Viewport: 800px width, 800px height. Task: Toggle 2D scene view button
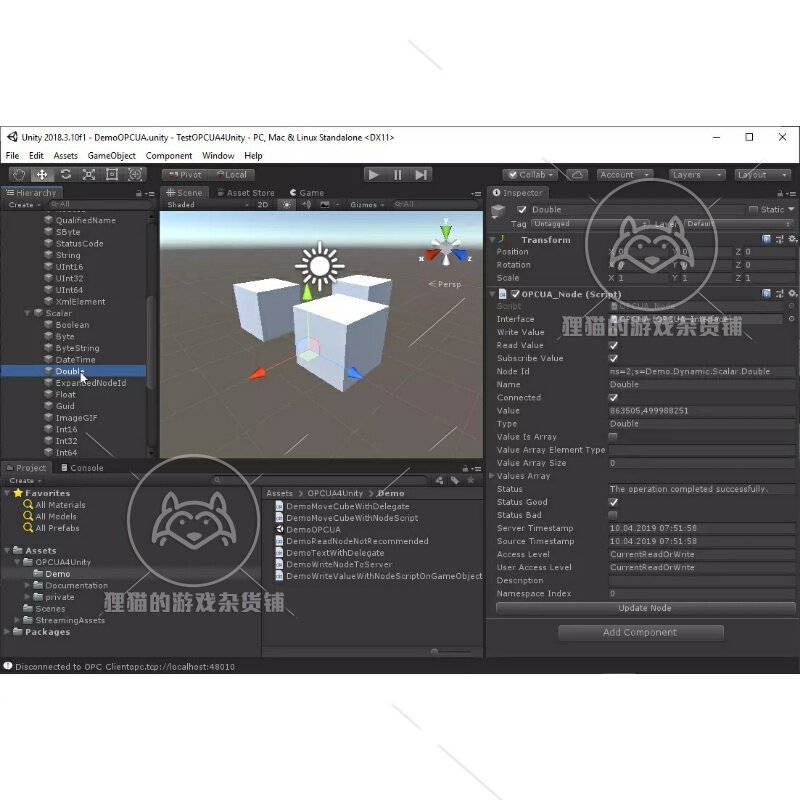(x=263, y=205)
